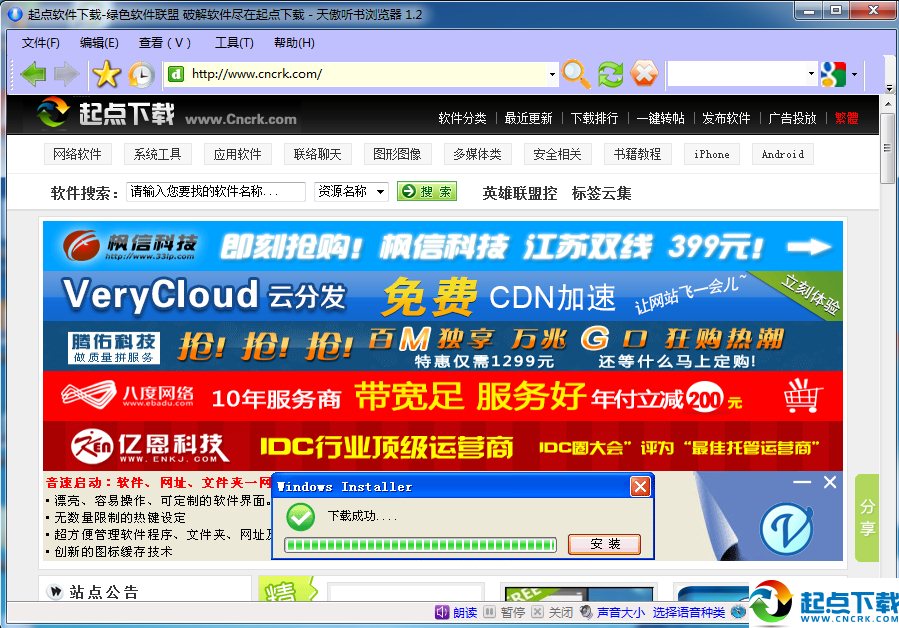Refresh the page with green arrows icon
Screen dimensions: 899x628
pyautogui.click(x=610, y=75)
